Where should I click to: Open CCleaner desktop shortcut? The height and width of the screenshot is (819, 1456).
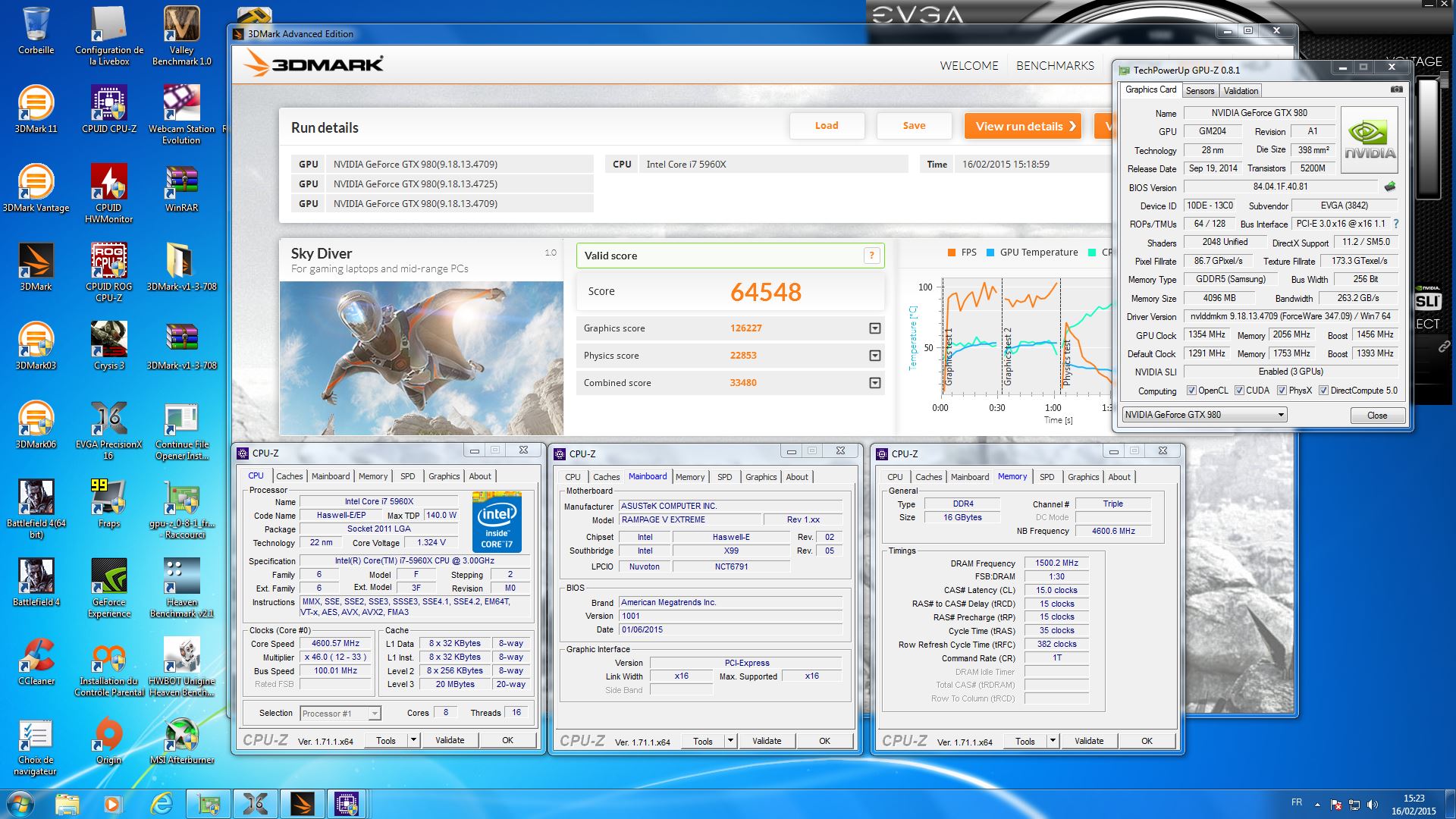pyautogui.click(x=36, y=661)
